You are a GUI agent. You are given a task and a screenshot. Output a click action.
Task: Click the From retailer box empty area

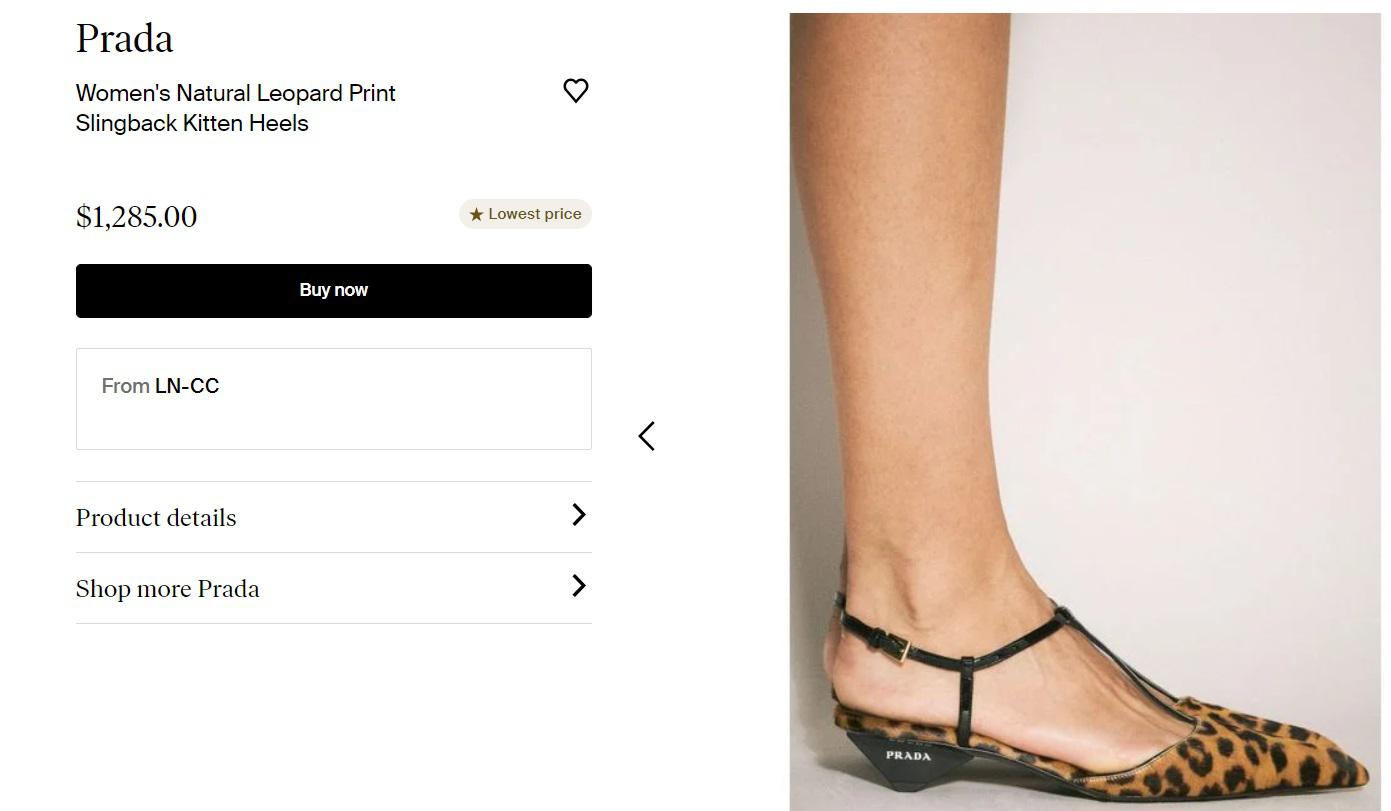(x=400, y=420)
